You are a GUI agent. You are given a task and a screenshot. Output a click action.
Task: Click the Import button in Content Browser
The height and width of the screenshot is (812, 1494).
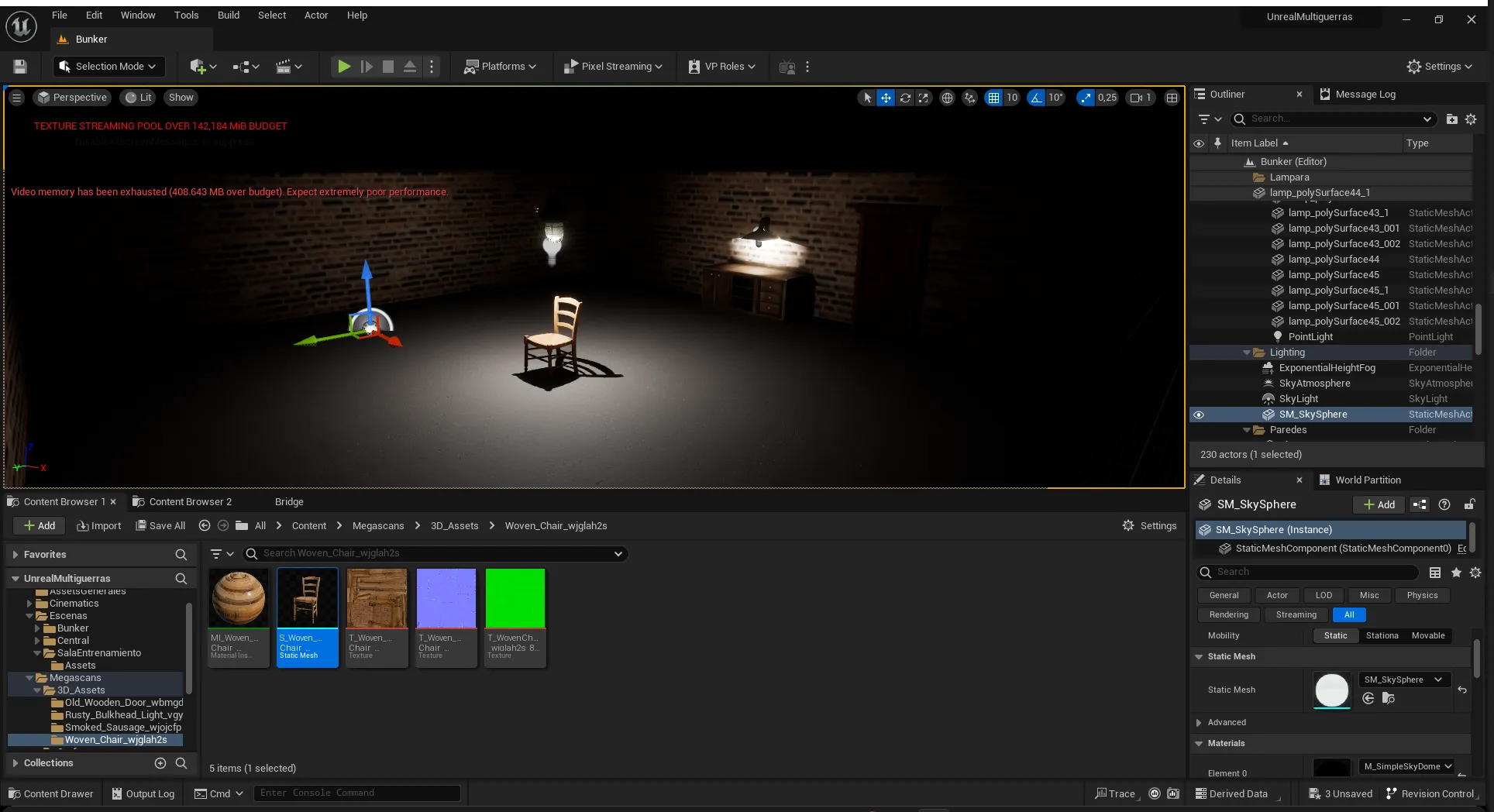[99, 525]
